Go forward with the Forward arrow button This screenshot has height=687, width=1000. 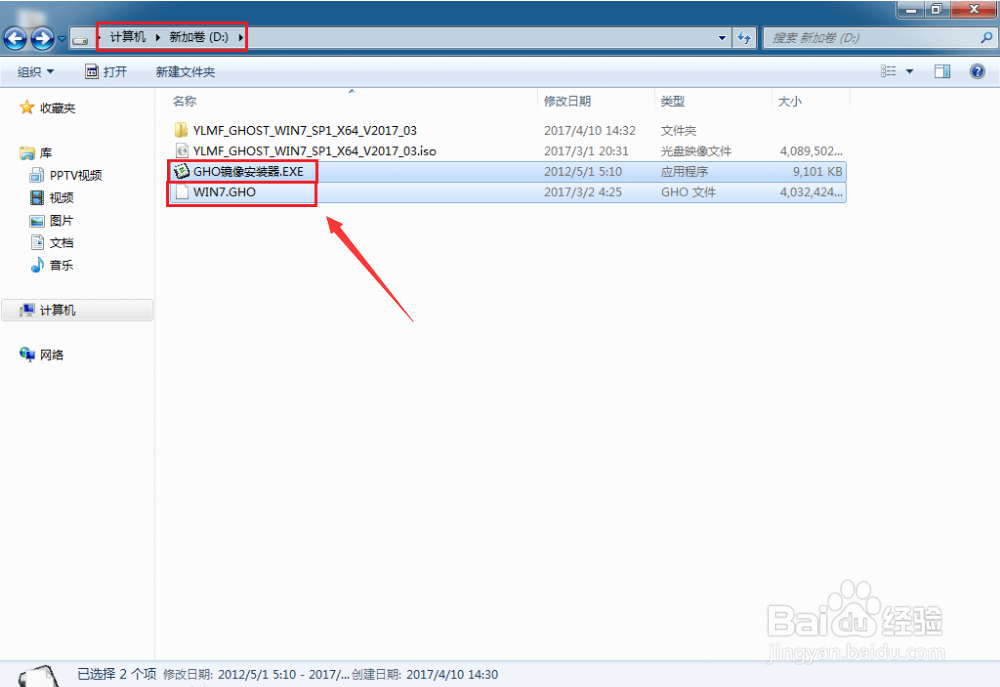pyautogui.click(x=43, y=38)
